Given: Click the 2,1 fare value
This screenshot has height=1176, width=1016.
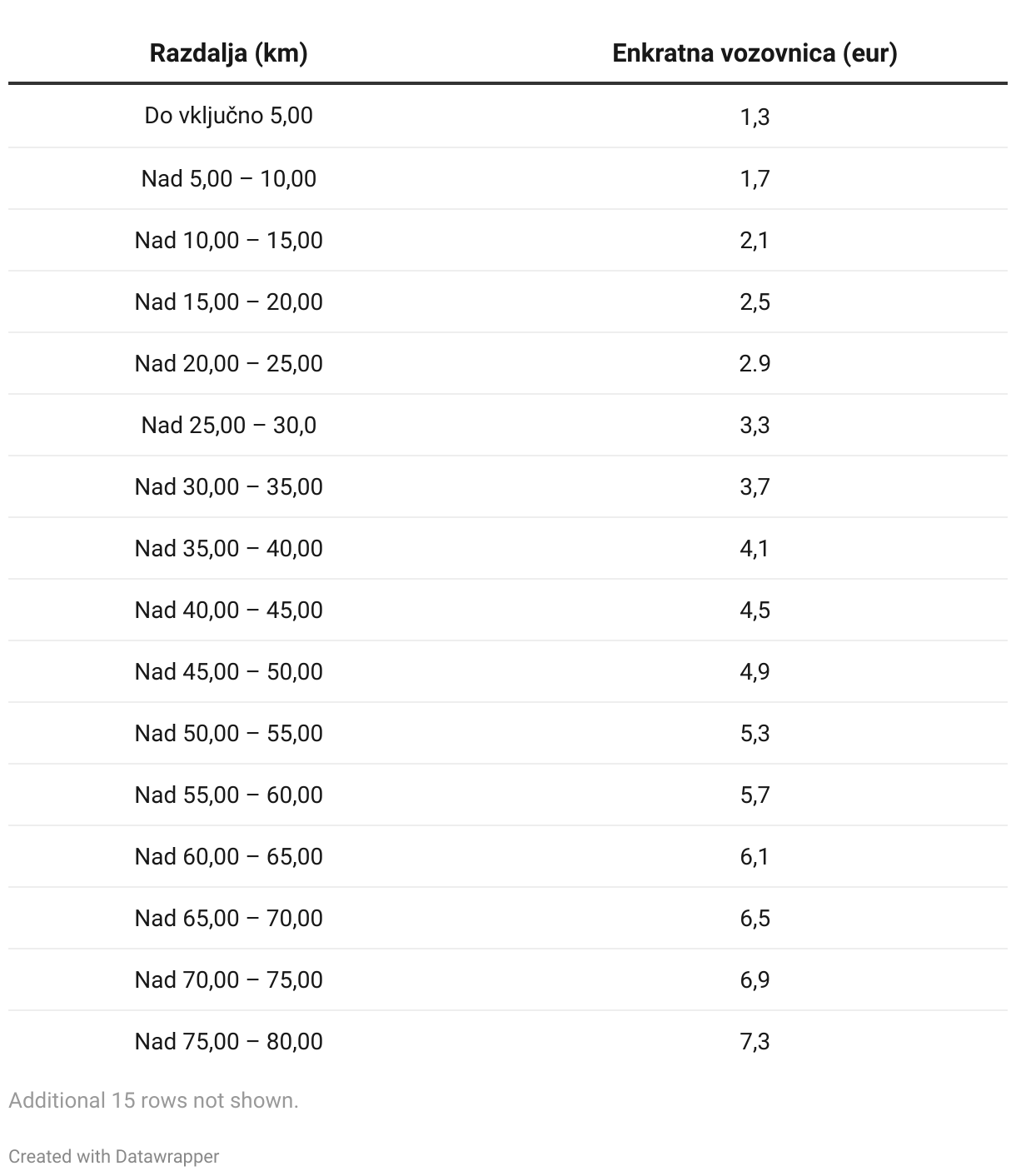Looking at the screenshot, I should [755, 240].
